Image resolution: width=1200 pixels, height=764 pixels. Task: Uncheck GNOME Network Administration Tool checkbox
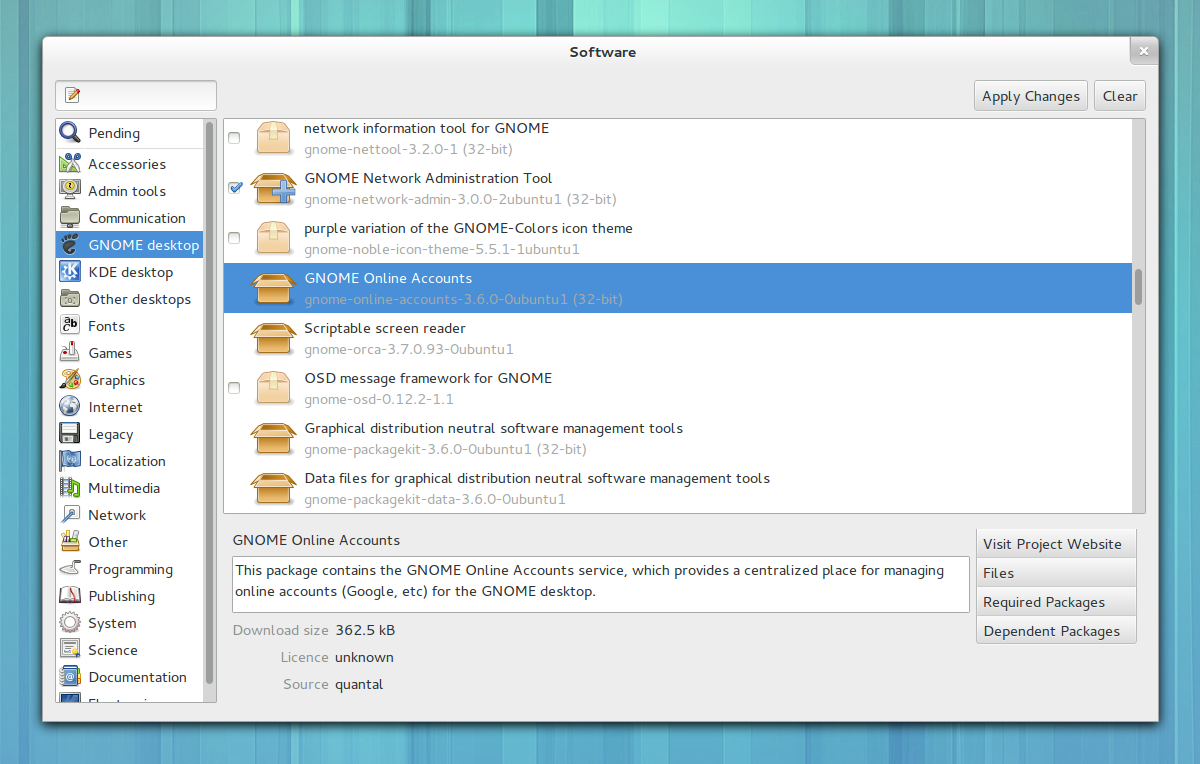234,188
